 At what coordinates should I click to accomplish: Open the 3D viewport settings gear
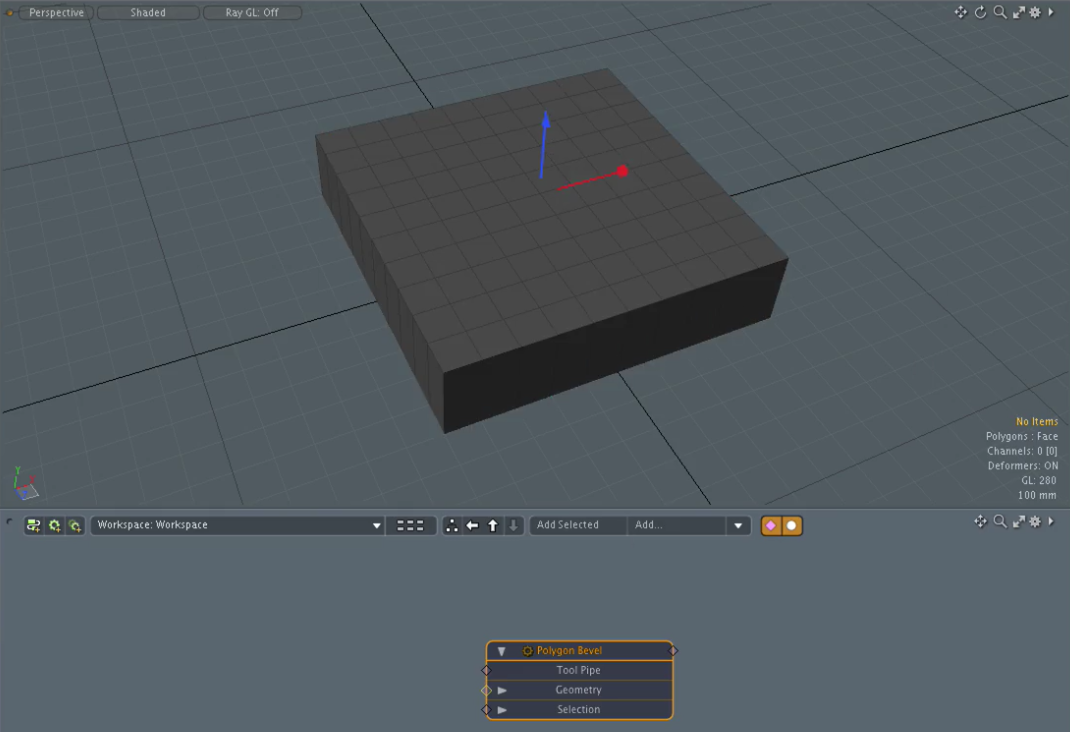point(1035,12)
